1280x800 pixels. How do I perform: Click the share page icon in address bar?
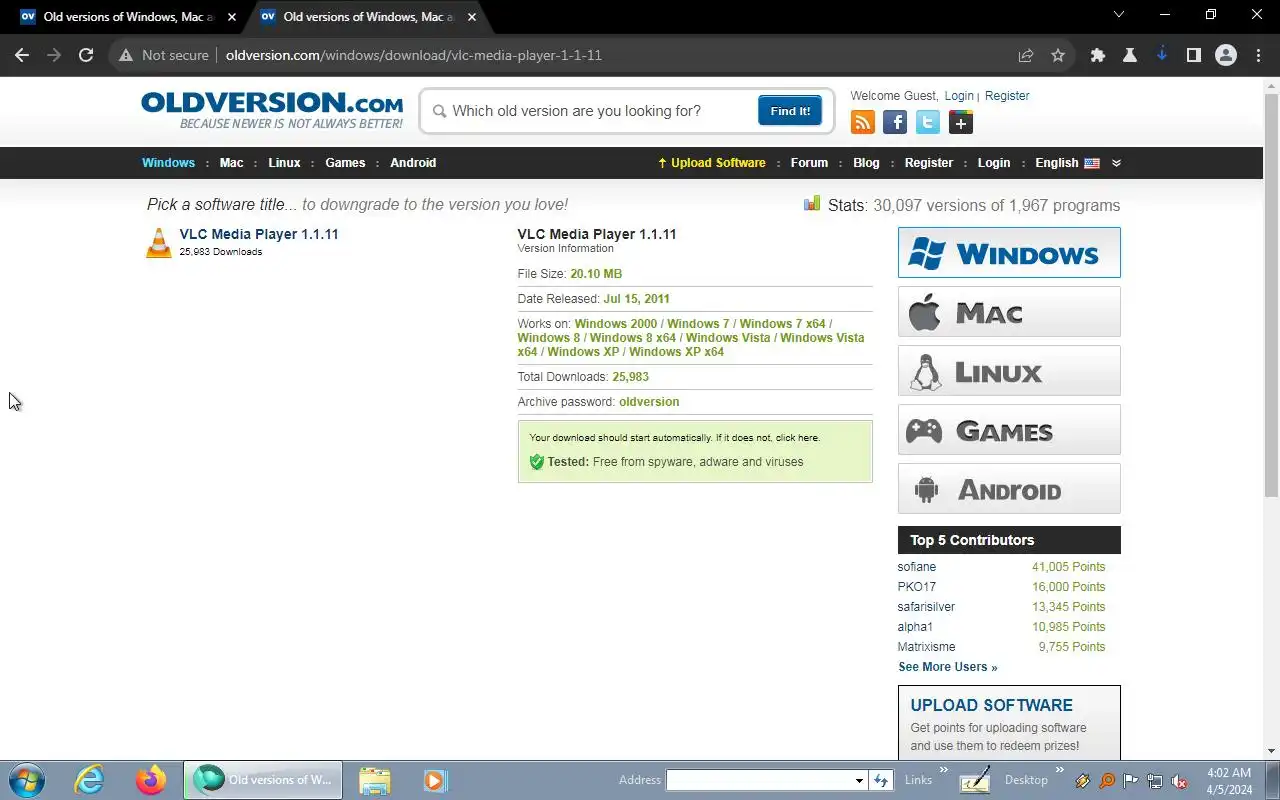1026,56
